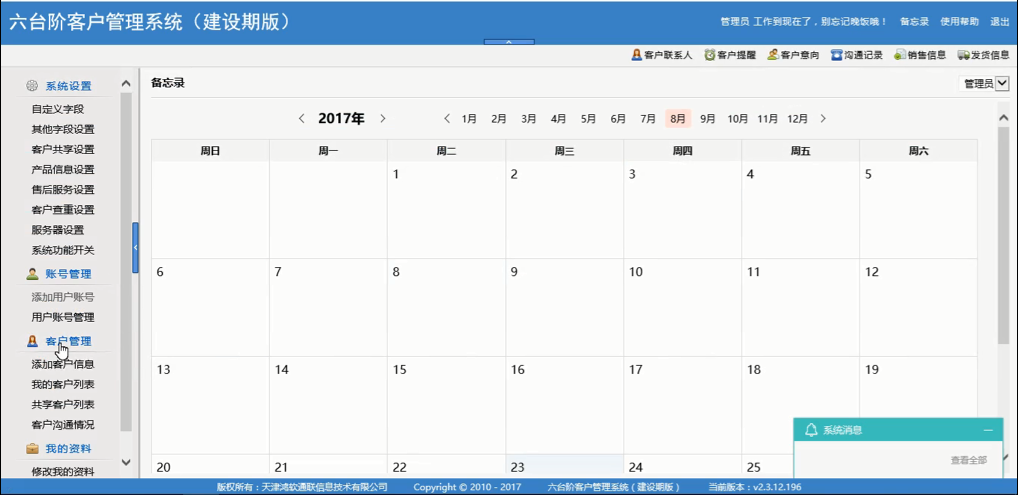Click the bell icon in 系统消息 popup
Screen dimensions: 1018x495
[x=811, y=429]
